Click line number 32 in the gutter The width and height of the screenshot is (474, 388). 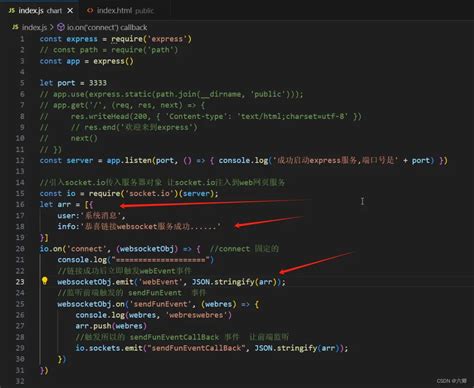click(20, 381)
